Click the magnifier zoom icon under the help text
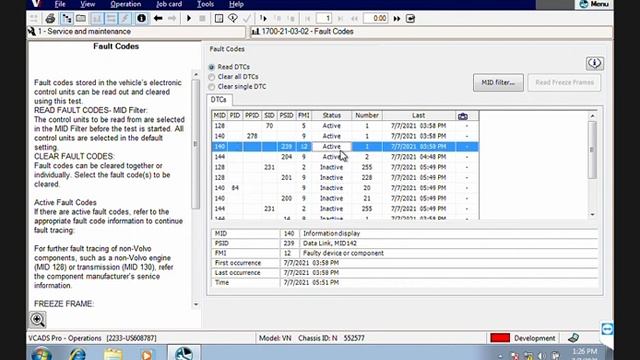 coord(38,320)
